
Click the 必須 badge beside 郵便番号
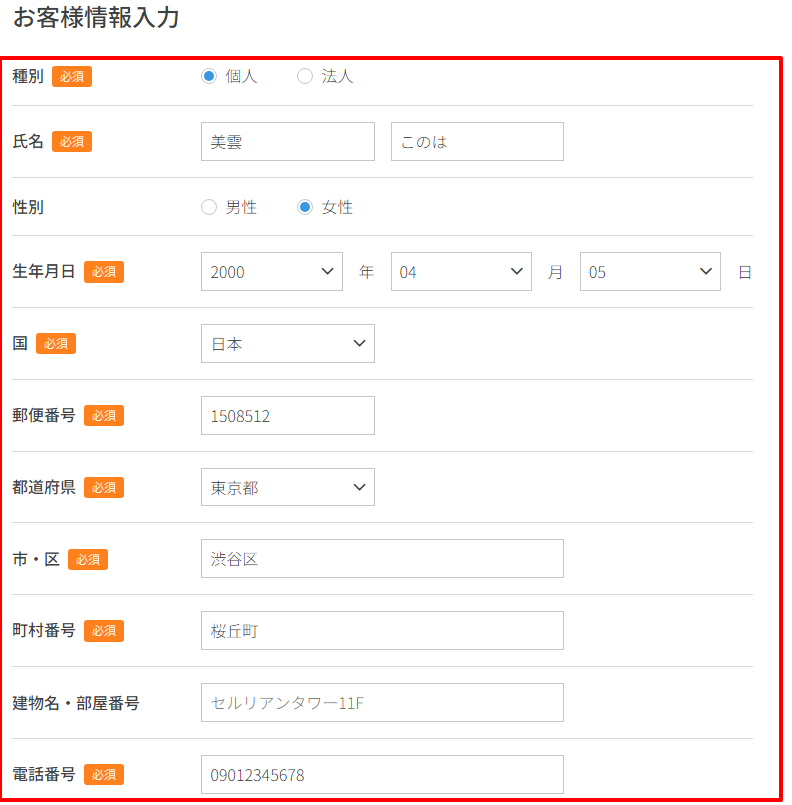click(x=104, y=415)
